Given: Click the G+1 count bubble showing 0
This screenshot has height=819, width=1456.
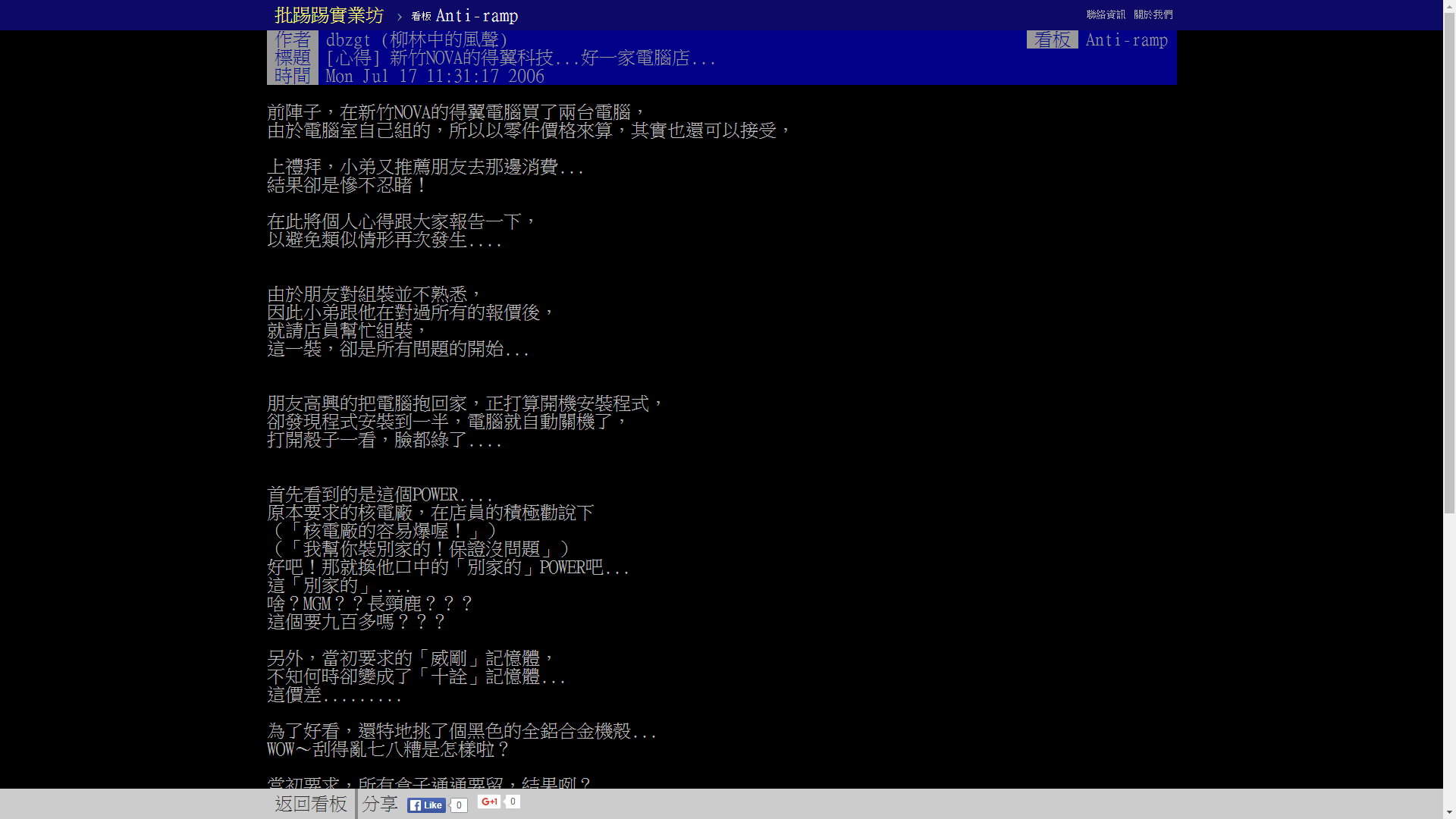Looking at the screenshot, I should point(513,802).
